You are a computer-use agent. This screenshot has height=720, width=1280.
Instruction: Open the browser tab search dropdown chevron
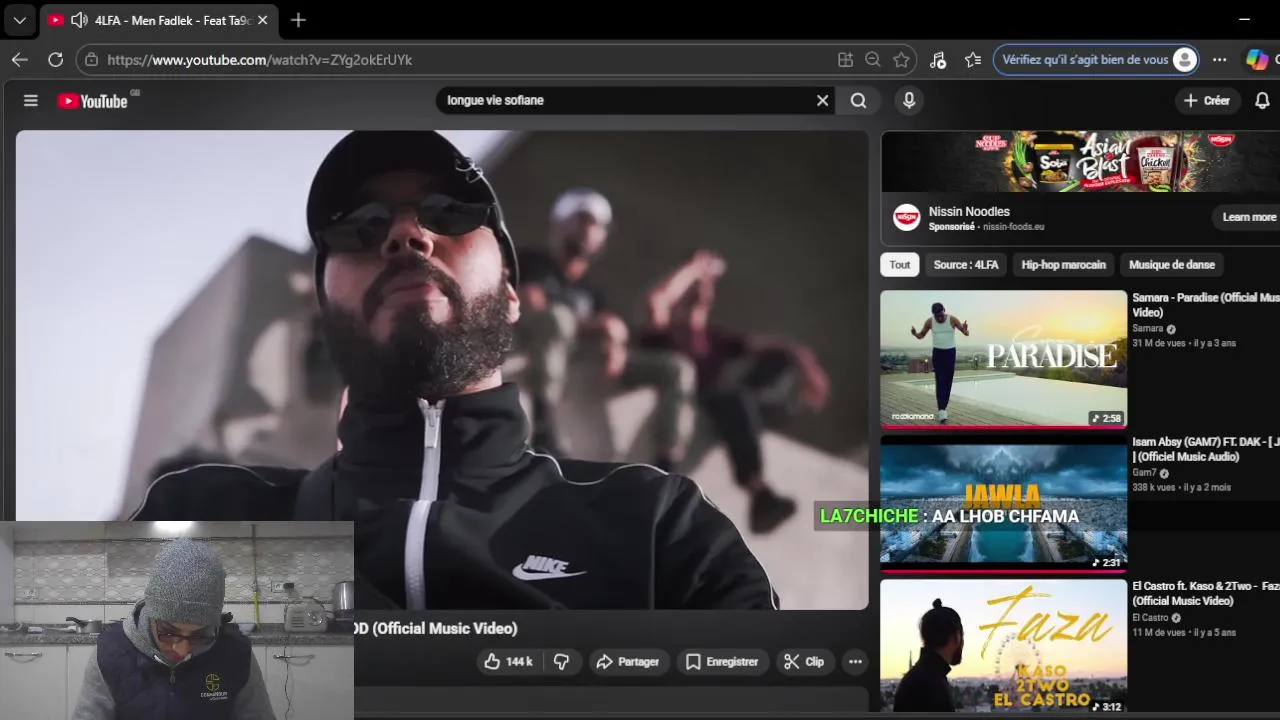point(19,20)
